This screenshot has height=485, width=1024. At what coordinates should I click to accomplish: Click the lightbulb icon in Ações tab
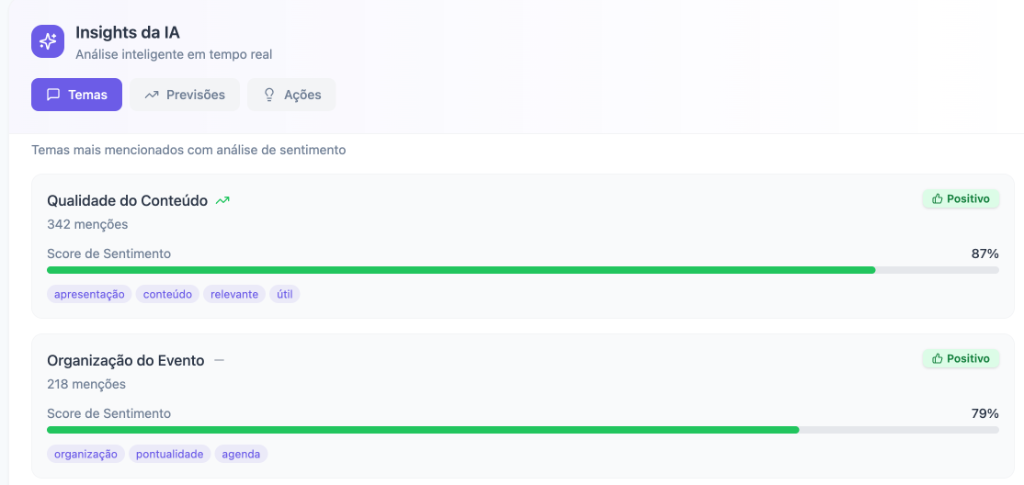[269, 95]
